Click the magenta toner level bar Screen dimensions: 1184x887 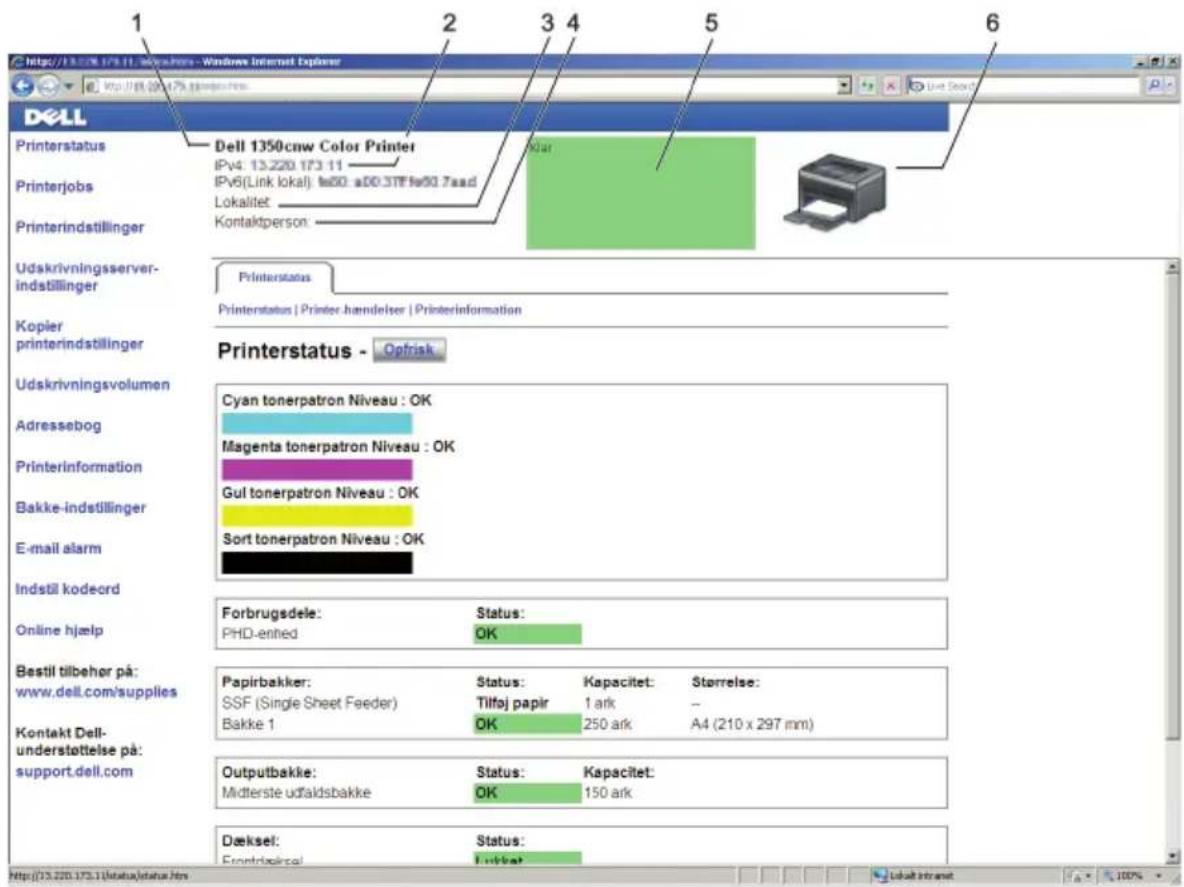pyautogui.click(x=317, y=470)
